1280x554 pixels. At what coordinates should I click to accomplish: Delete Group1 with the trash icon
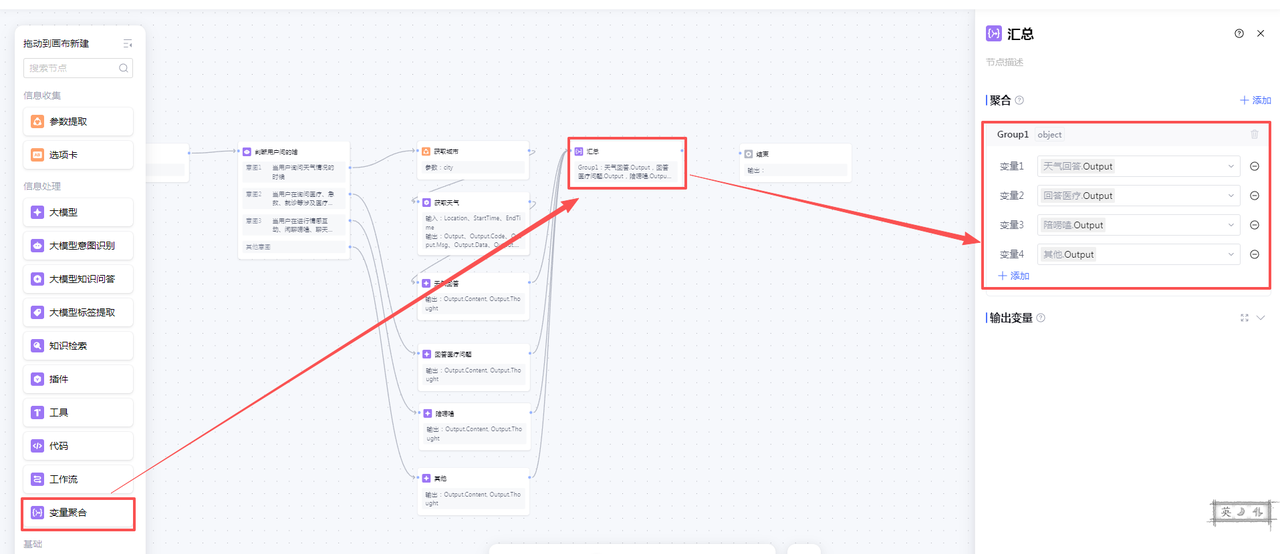tap(1254, 135)
